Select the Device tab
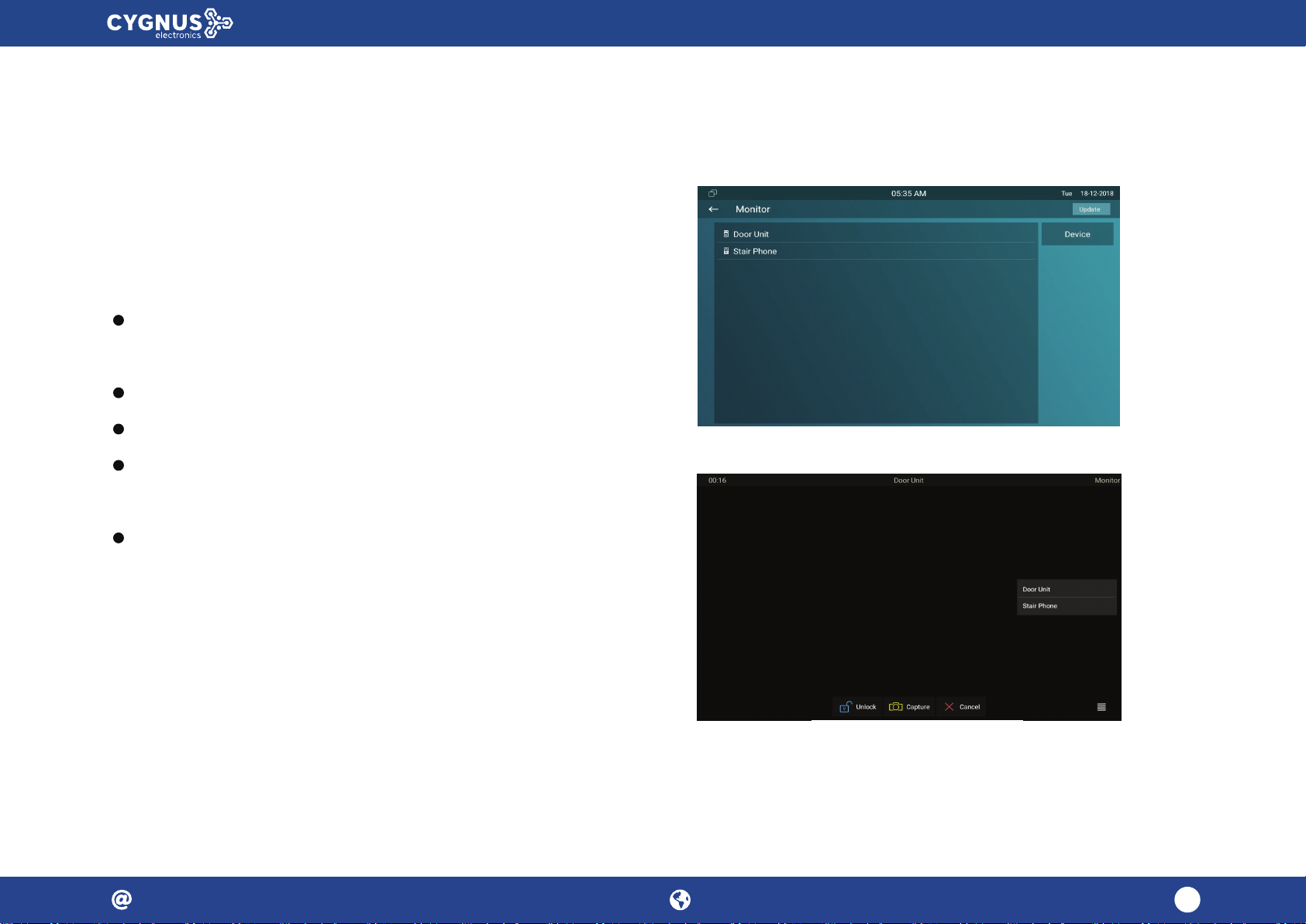The width and height of the screenshot is (1306, 924). (1077, 234)
